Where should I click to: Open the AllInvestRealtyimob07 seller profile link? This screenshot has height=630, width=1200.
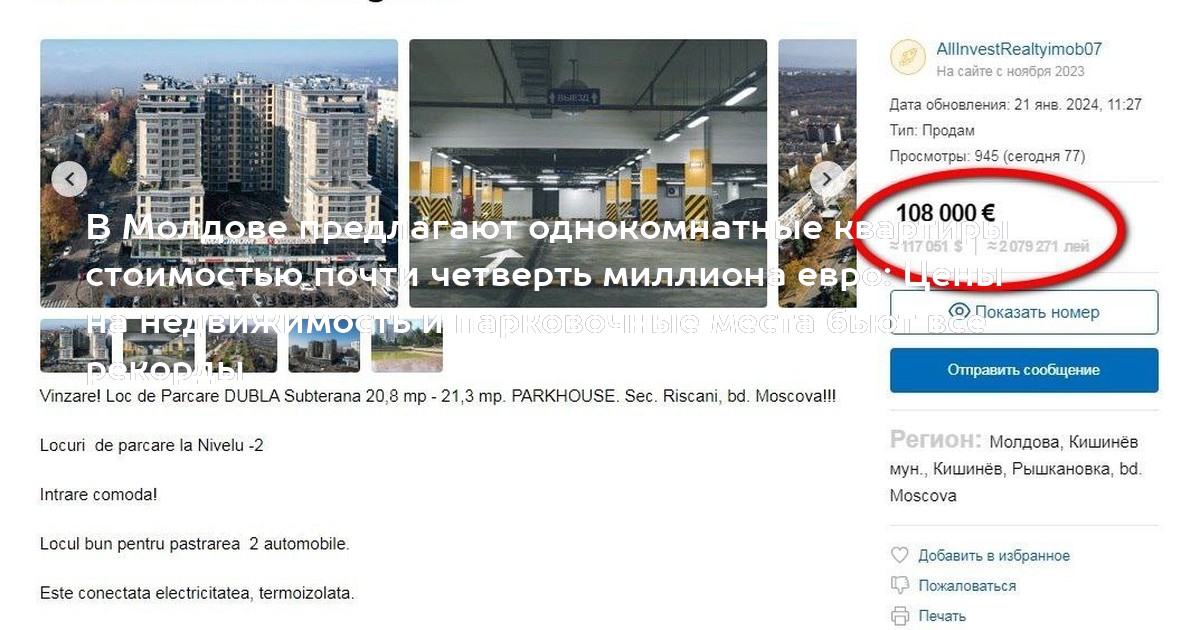tap(1019, 49)
